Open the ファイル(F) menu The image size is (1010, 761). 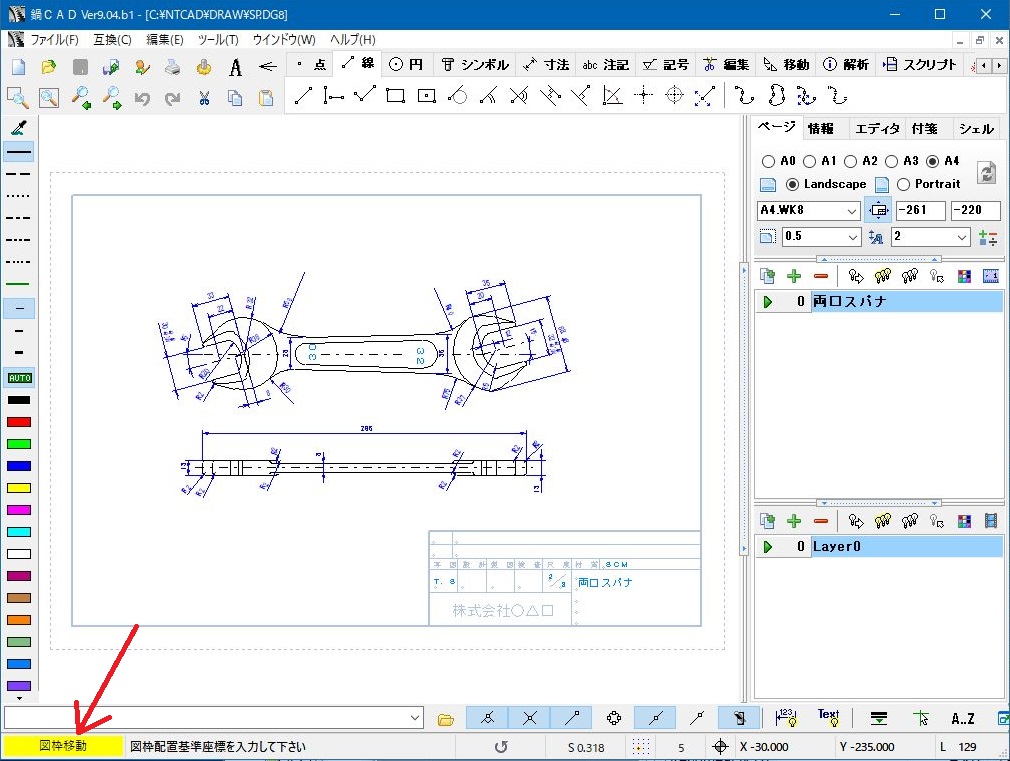[55, 40]
